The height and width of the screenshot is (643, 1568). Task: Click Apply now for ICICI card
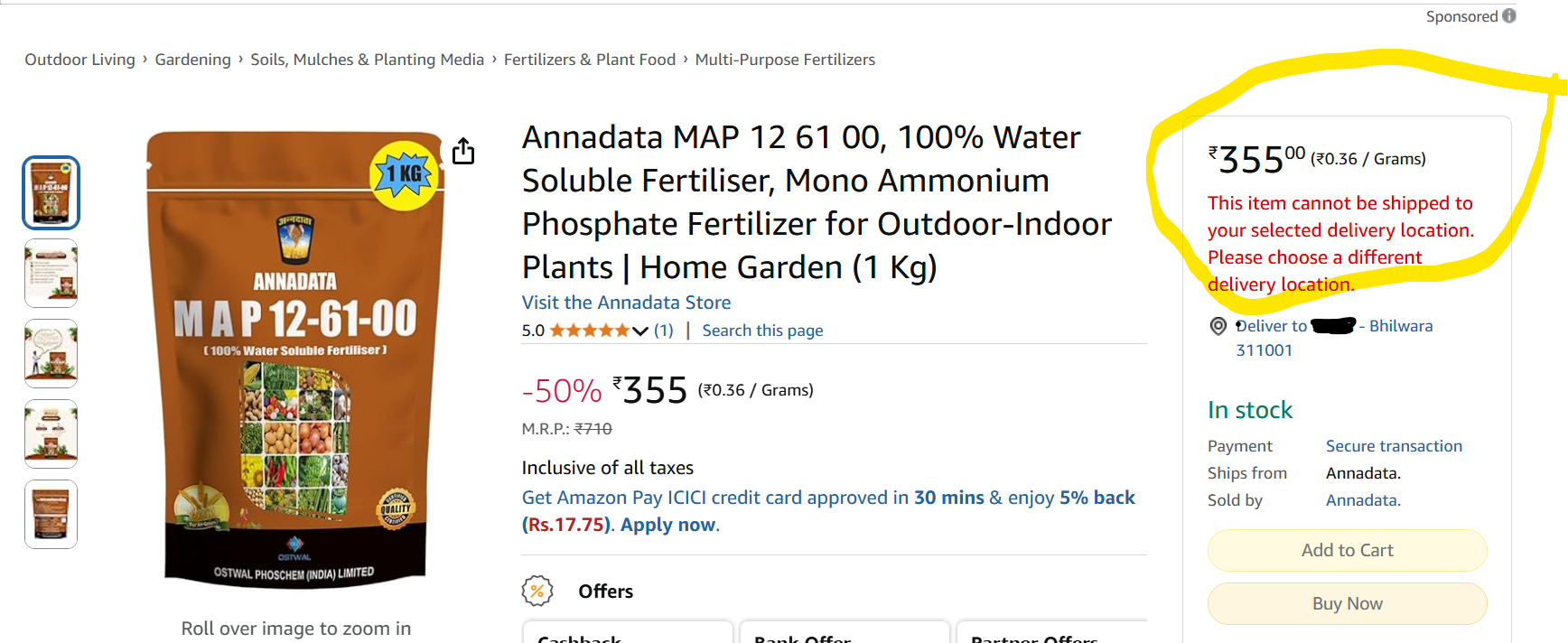tap(667, 525)
